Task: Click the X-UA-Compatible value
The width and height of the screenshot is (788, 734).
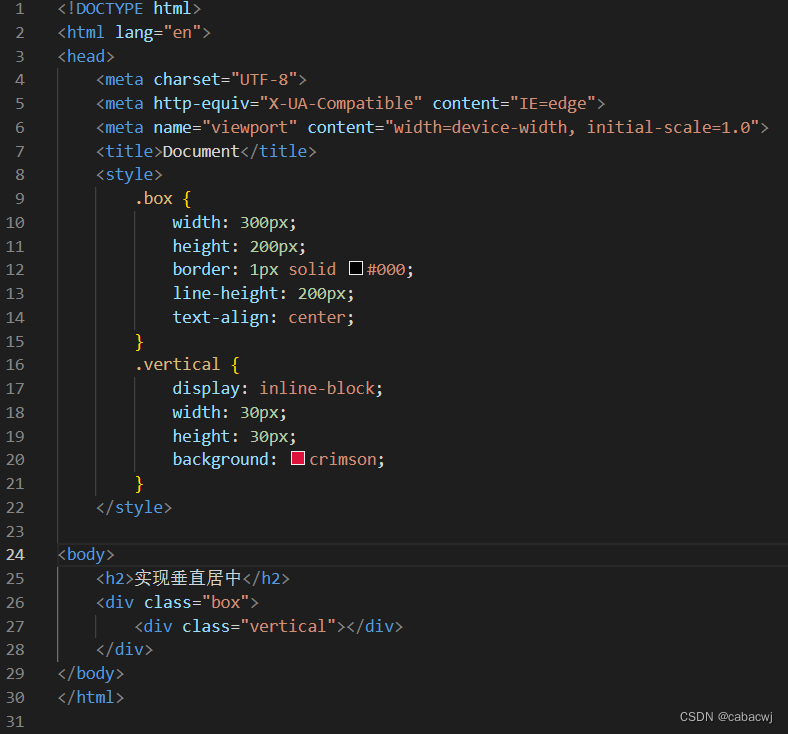Action: pyautogui.click(x=341, y=103)
